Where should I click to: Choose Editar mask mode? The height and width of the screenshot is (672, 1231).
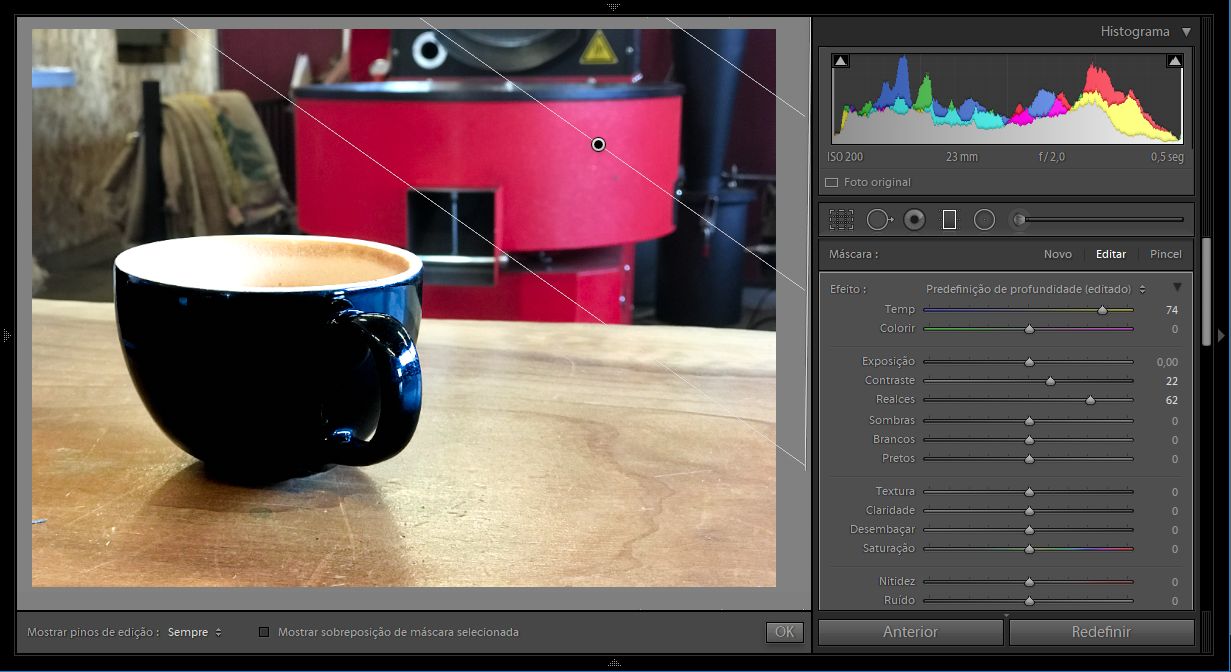[x=1111, y=254]
